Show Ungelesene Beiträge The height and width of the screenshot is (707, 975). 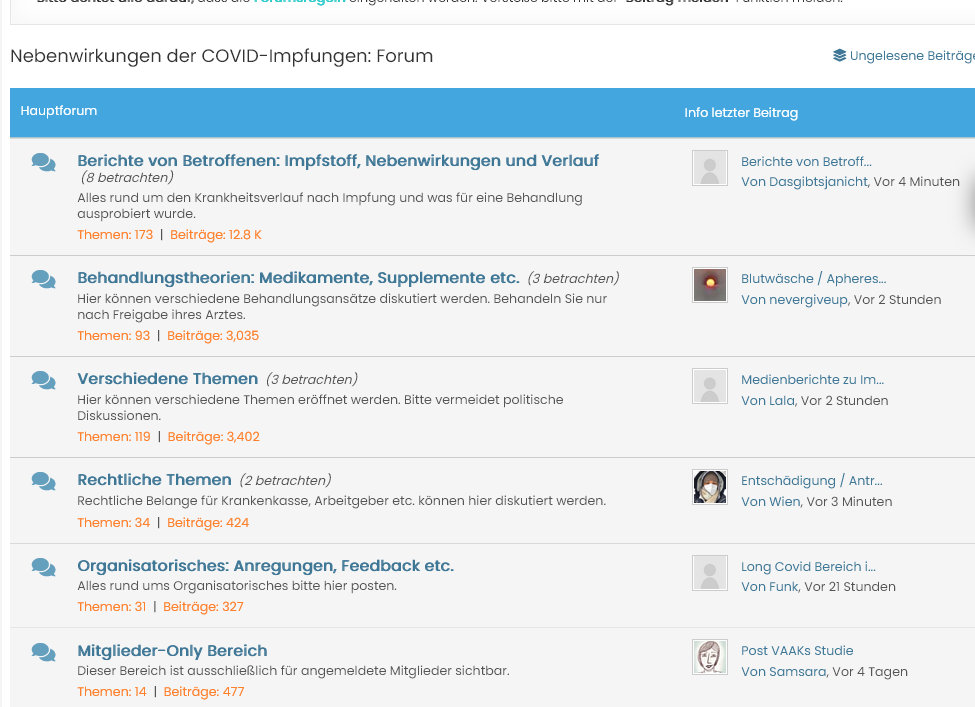point(910,56)
